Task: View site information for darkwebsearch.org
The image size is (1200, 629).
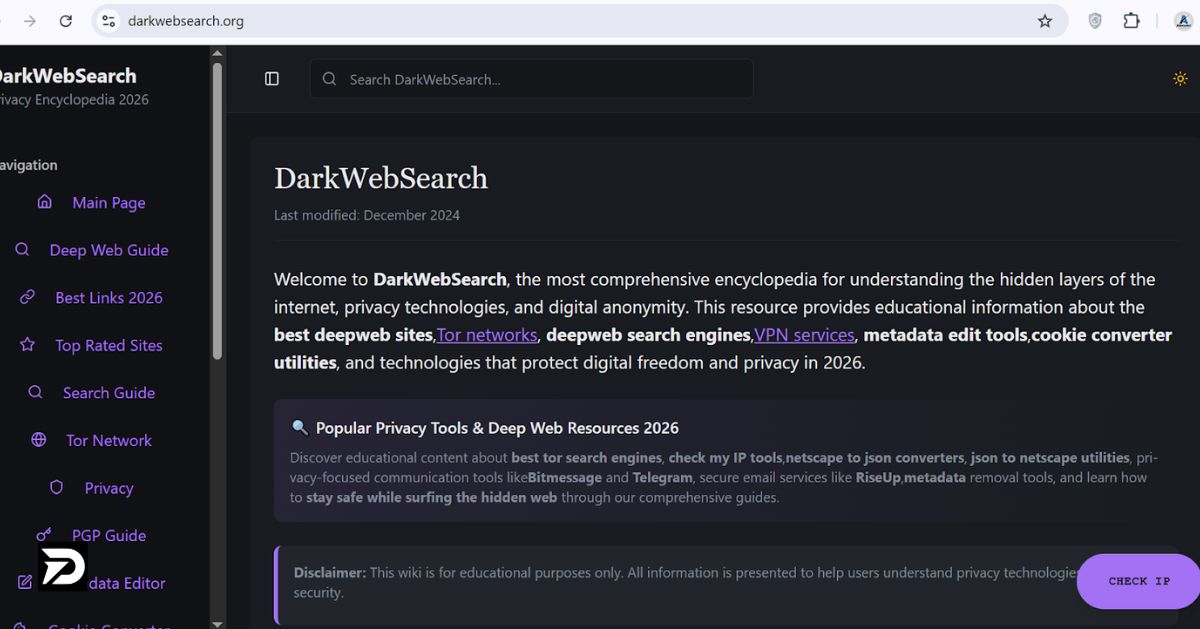Action: tap(109, 21)
